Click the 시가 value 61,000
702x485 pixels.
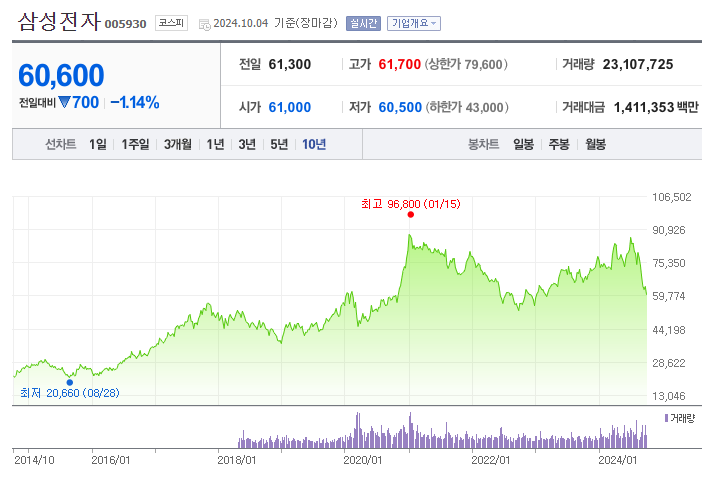pyautogui.click(x=290, y=107)
